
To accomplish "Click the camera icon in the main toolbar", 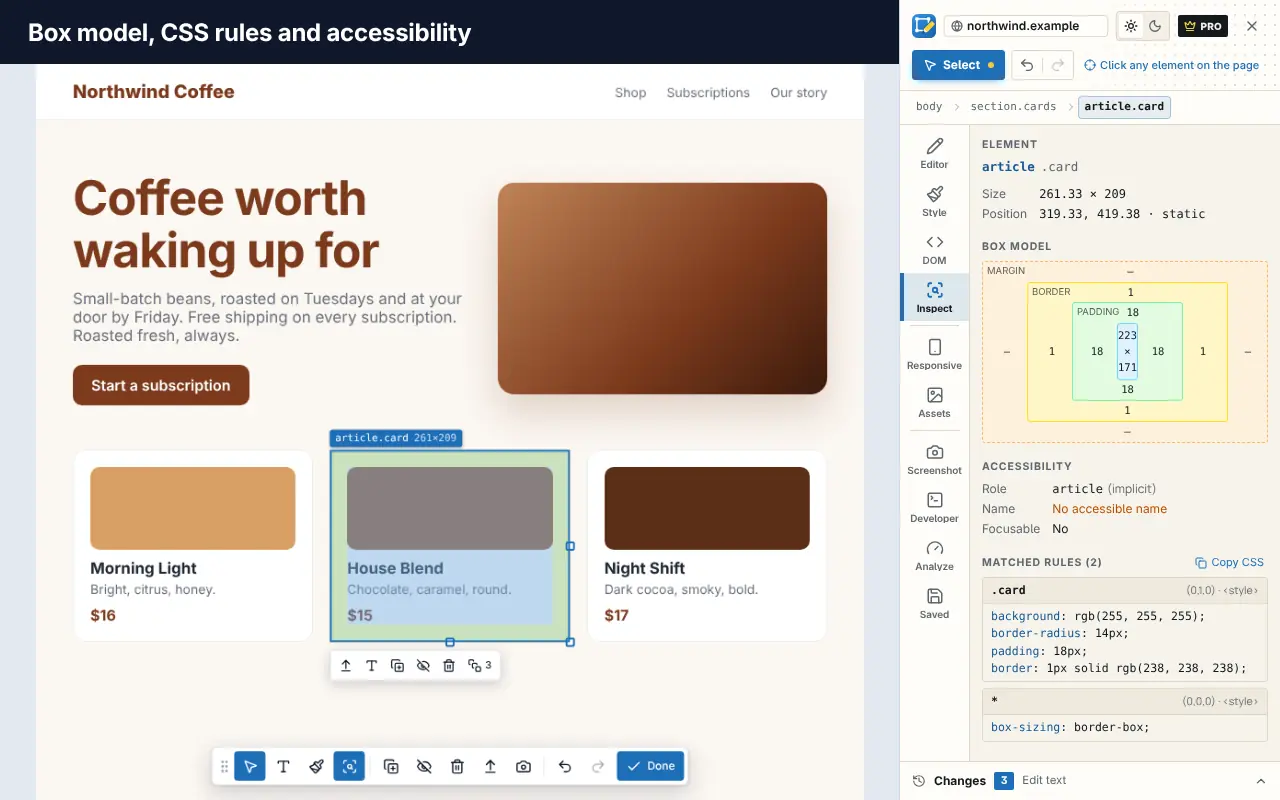I will click(x=523, y=766).
